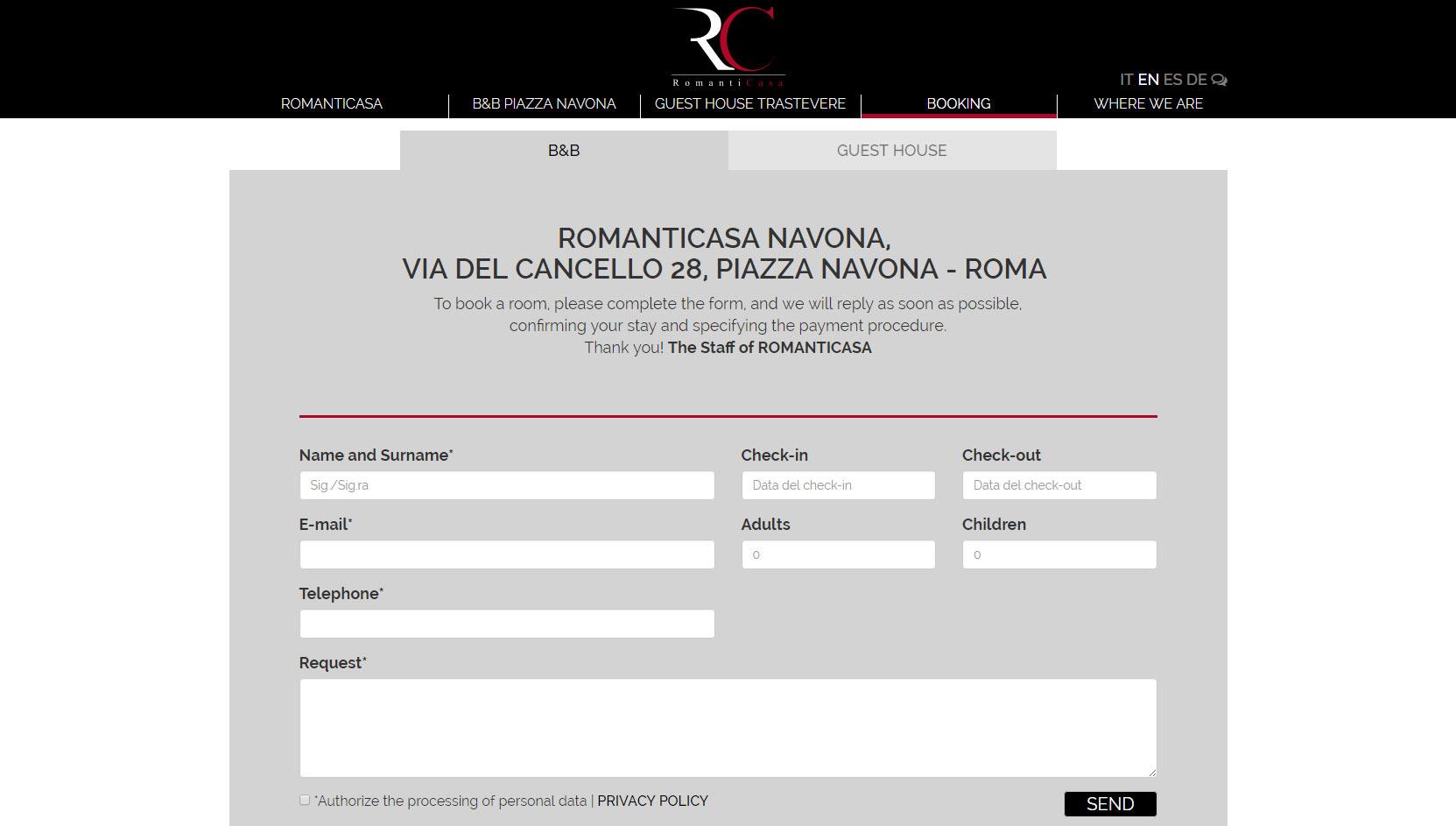Tick the authorize personal data checkbox
Screen dimensions: 1456x826
point(305,800)
